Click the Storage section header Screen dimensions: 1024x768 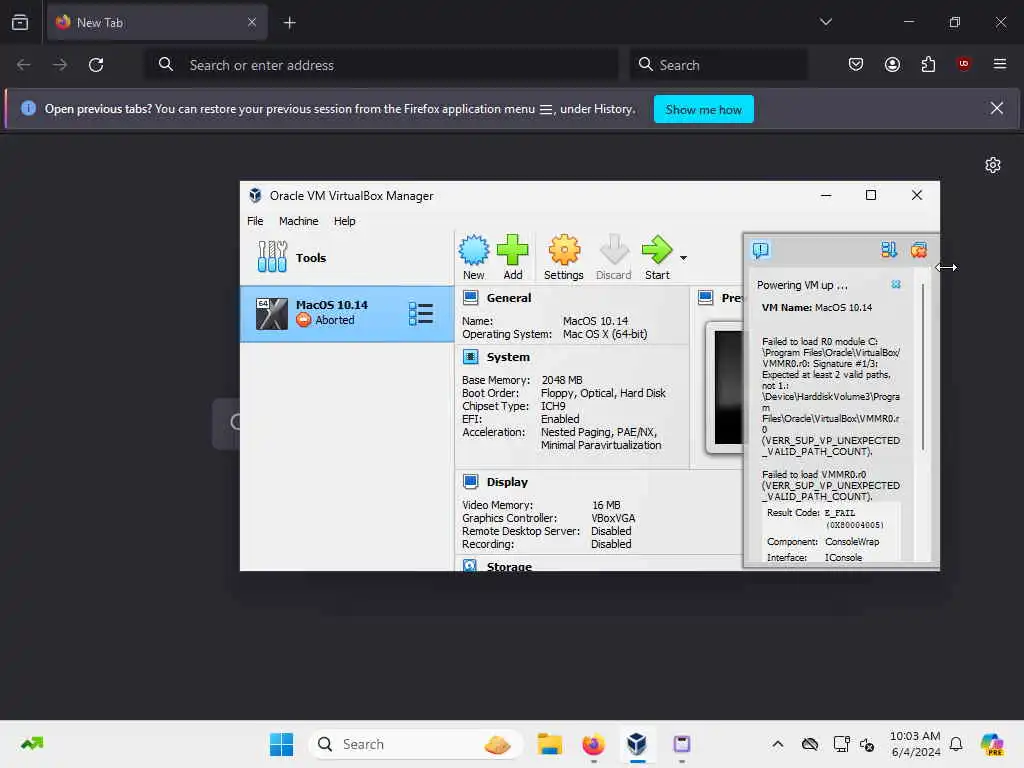tap(509, 566)
